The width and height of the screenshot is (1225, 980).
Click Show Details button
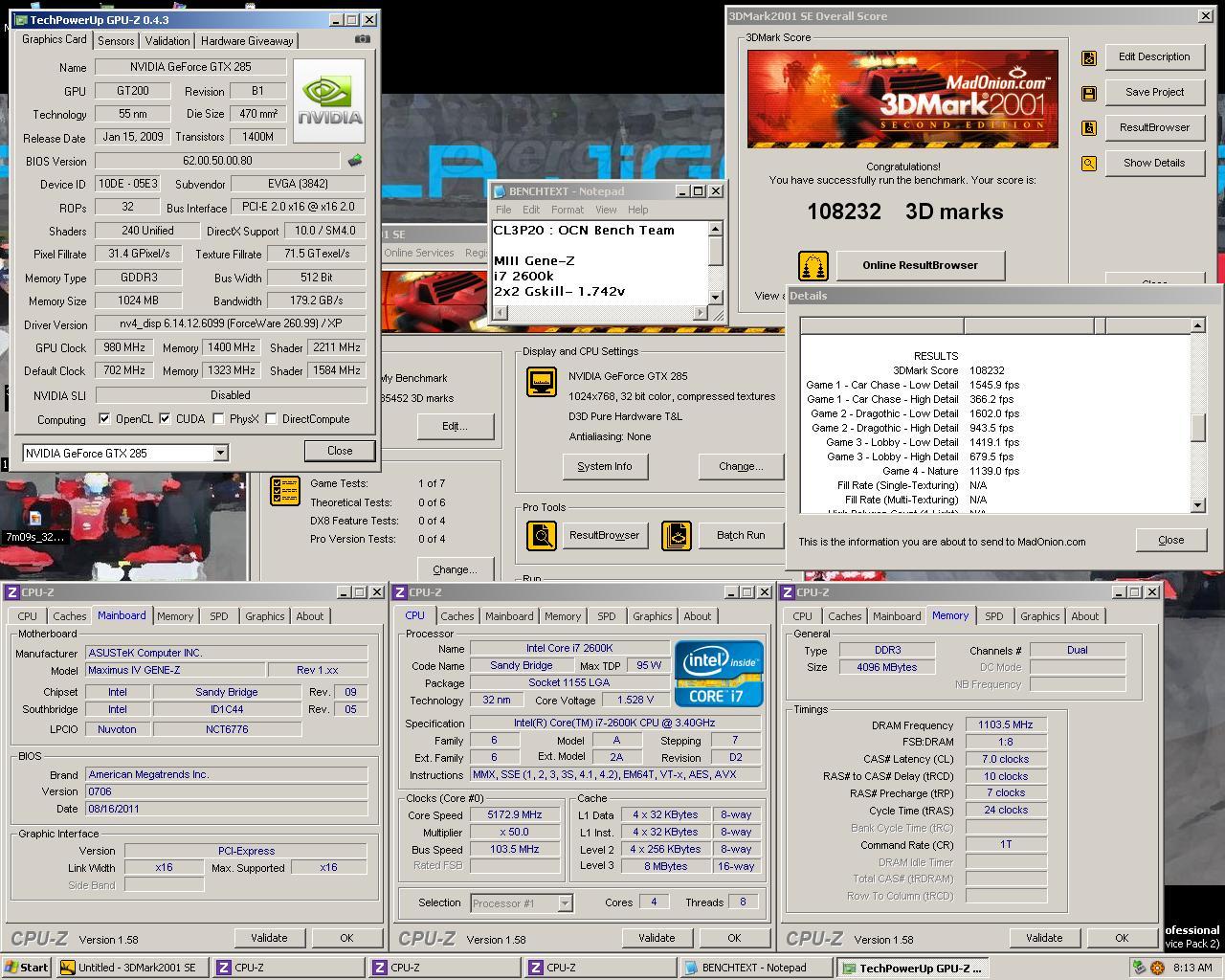pyautogui.click(x=1154, y=163)
